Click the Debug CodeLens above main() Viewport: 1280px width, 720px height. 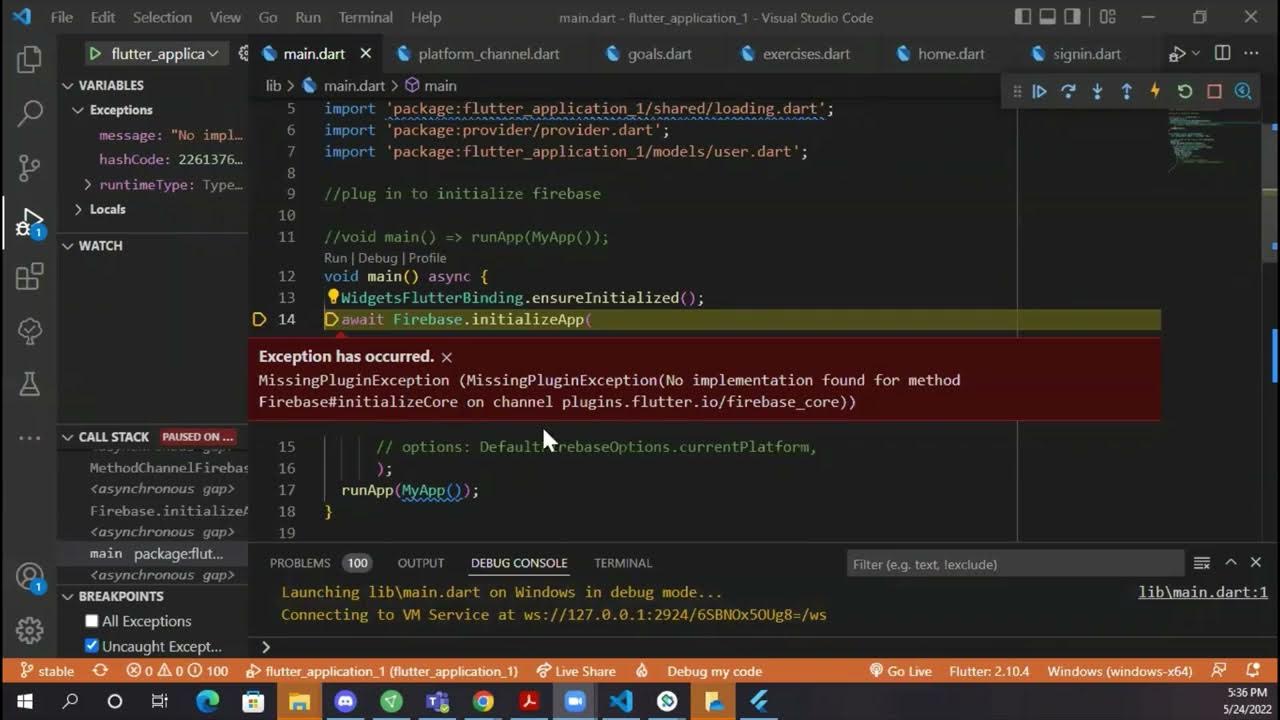pyautogui.click(x=377, y=258)
